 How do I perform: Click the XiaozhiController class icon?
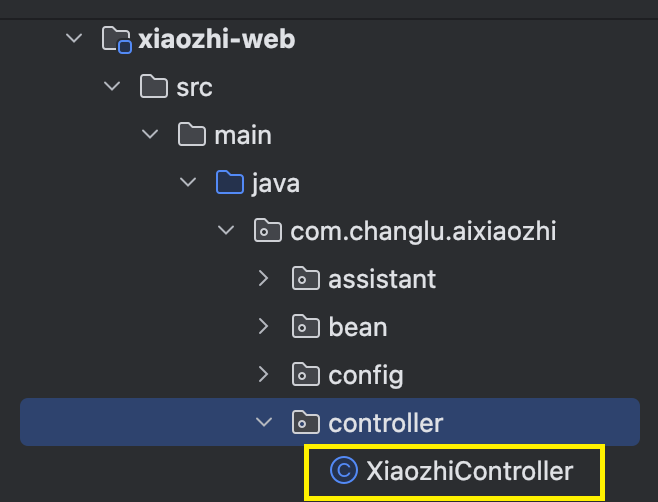pyautogui.click(x=344, y=470)
